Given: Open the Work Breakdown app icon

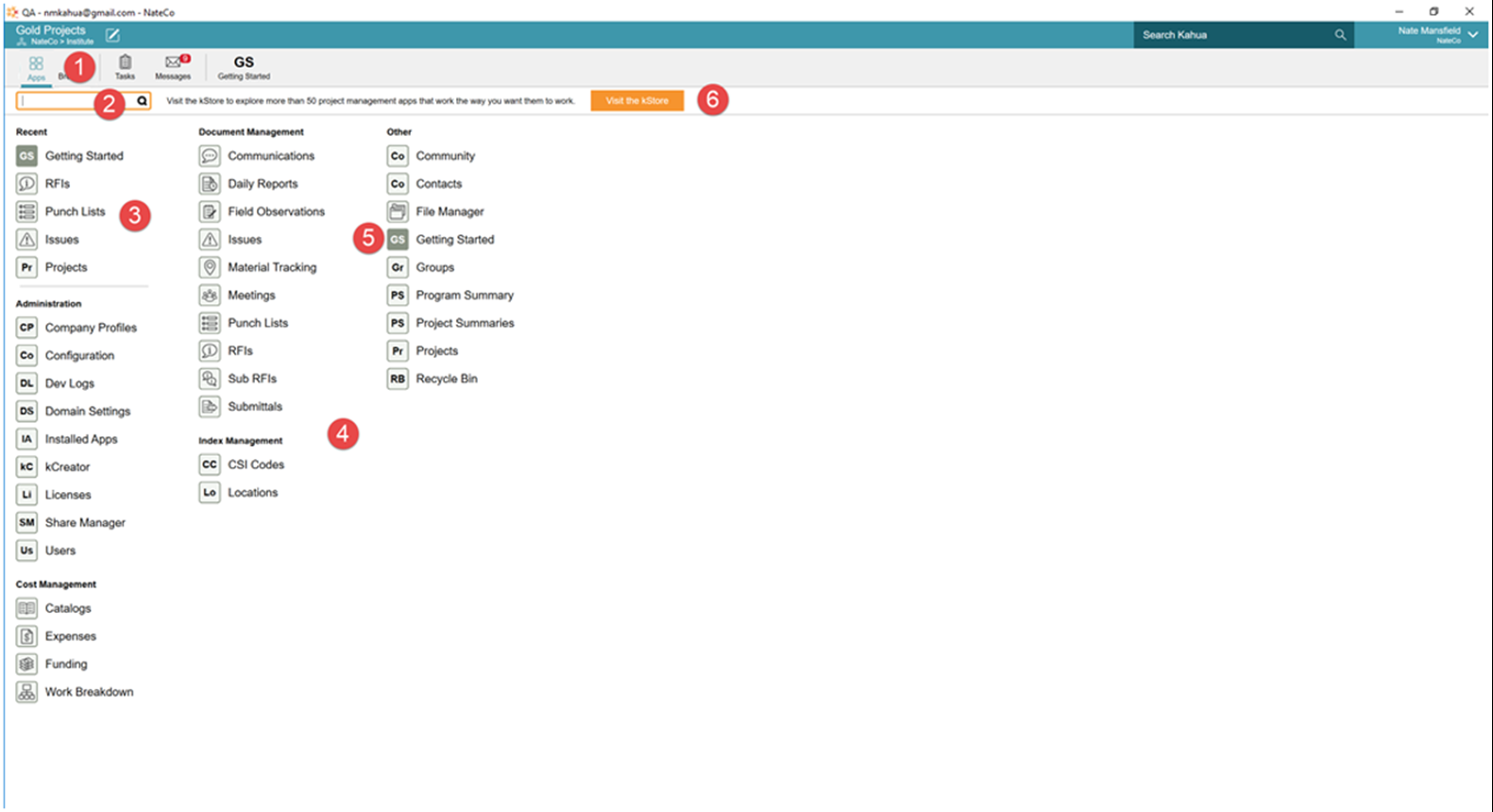Looking at the screenshot, I should pyautogui.click(x=26, y=692).
